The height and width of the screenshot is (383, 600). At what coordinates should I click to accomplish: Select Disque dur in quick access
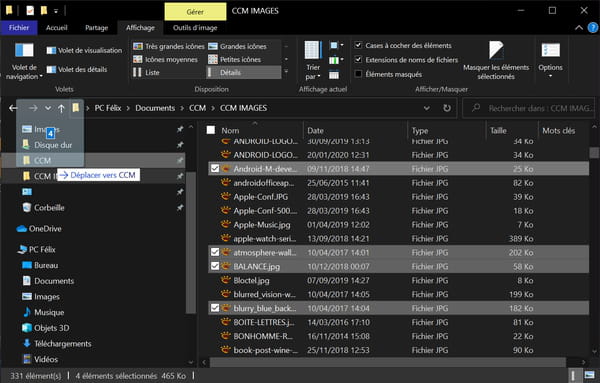coord(47,145)
